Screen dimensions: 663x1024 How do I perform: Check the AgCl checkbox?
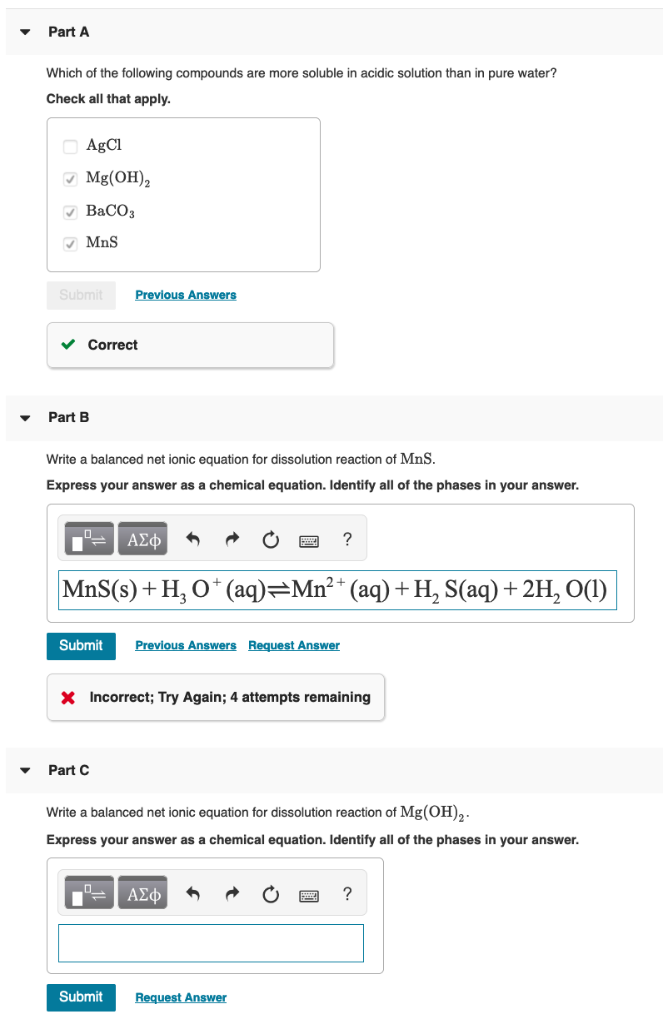tap(70, 146)
